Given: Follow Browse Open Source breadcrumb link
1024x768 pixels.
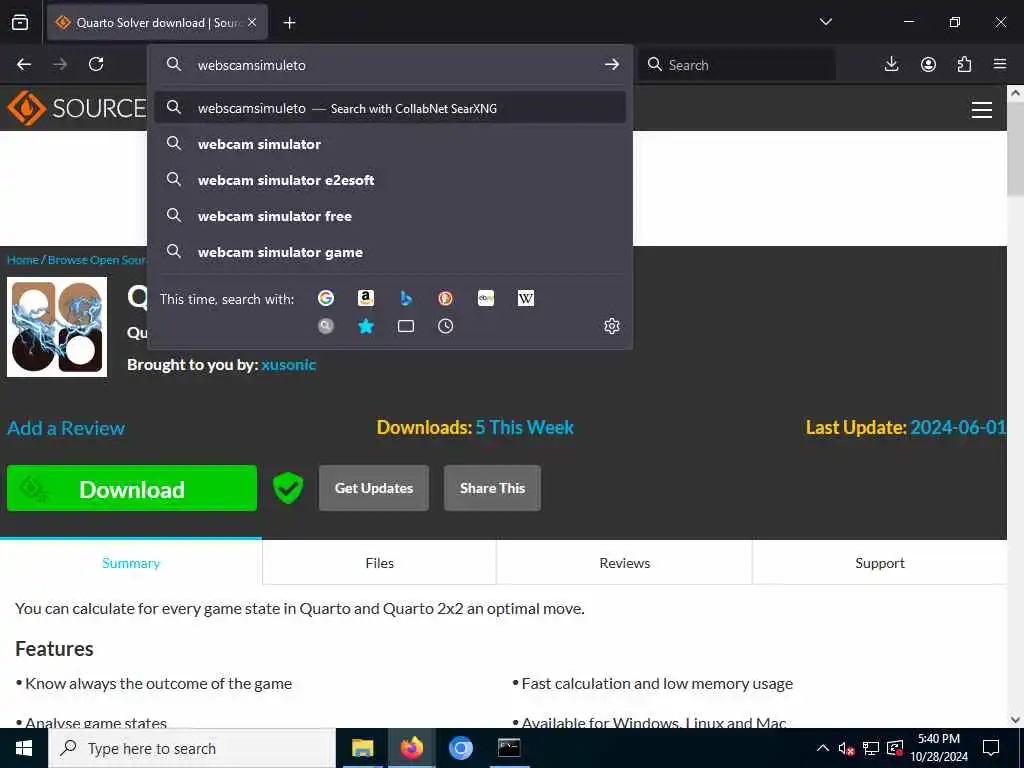Looking at the screenshot, I should pyautogui.click(x=97, y=260).
